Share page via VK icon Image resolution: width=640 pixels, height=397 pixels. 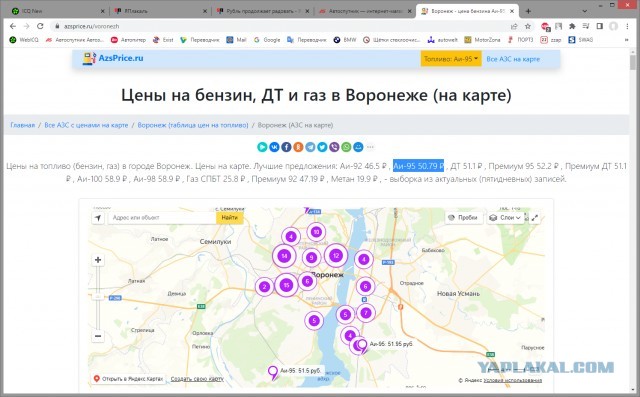(x=274, y=147)
